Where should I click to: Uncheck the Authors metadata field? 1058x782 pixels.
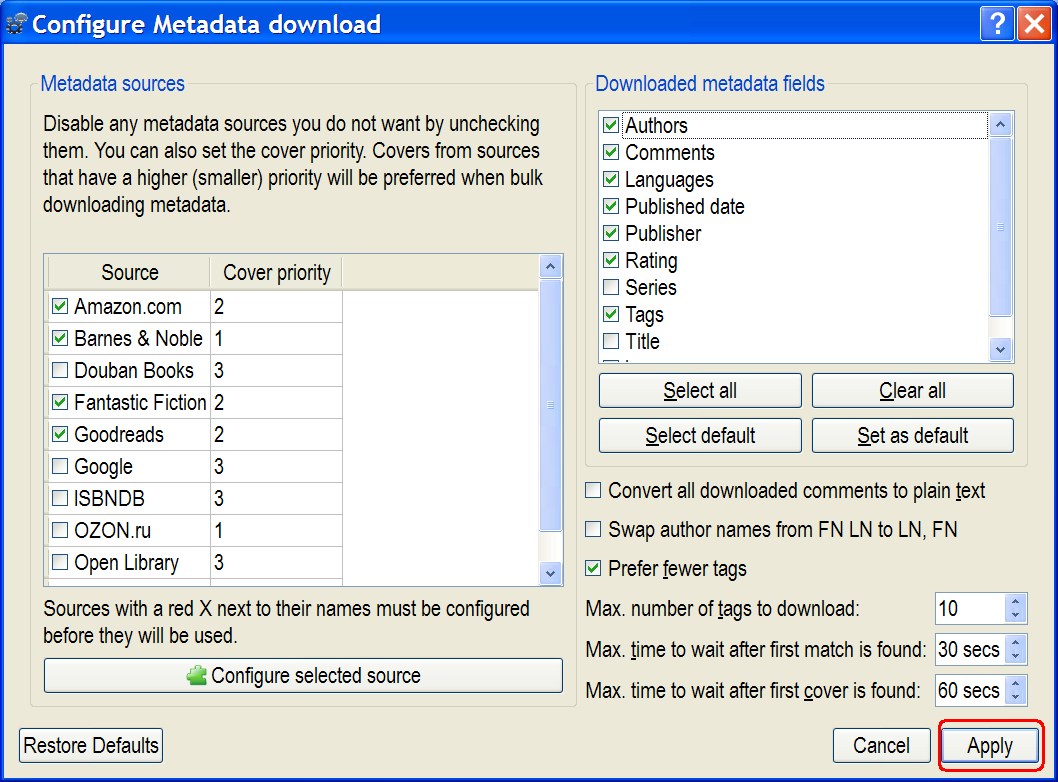(611, 125)
